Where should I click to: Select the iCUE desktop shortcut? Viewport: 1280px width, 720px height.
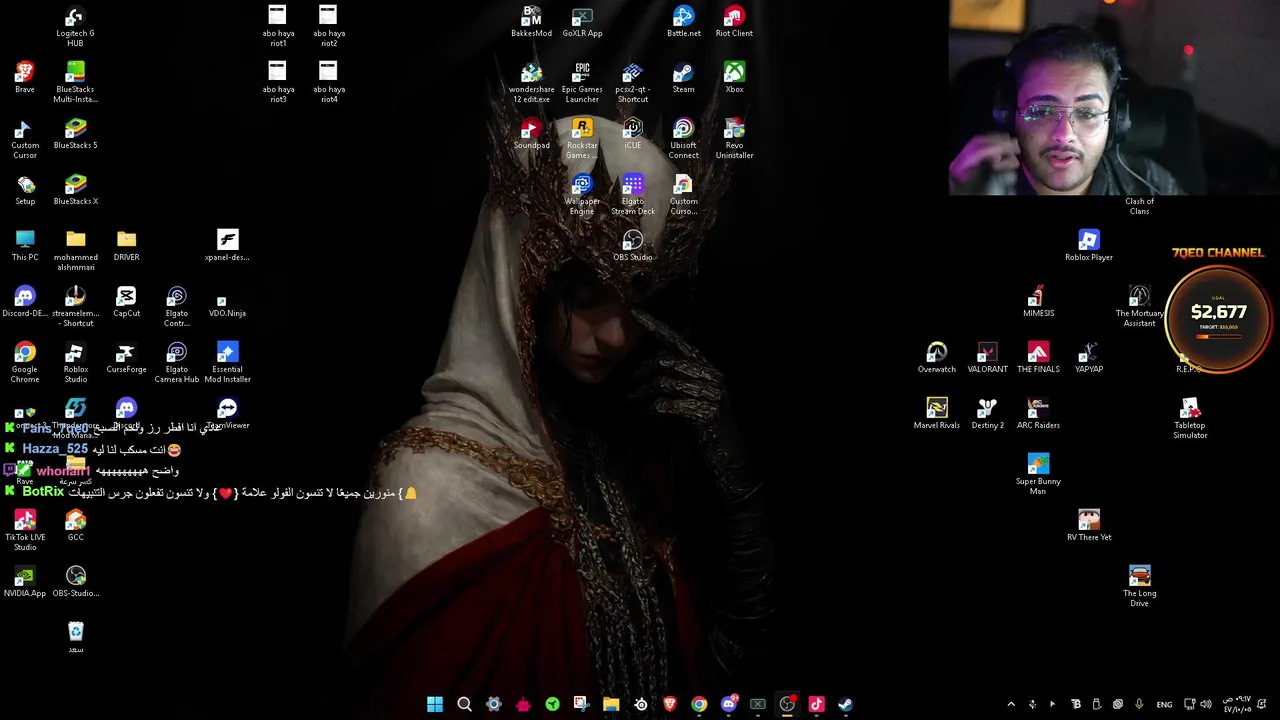click(x=632, y=133)
